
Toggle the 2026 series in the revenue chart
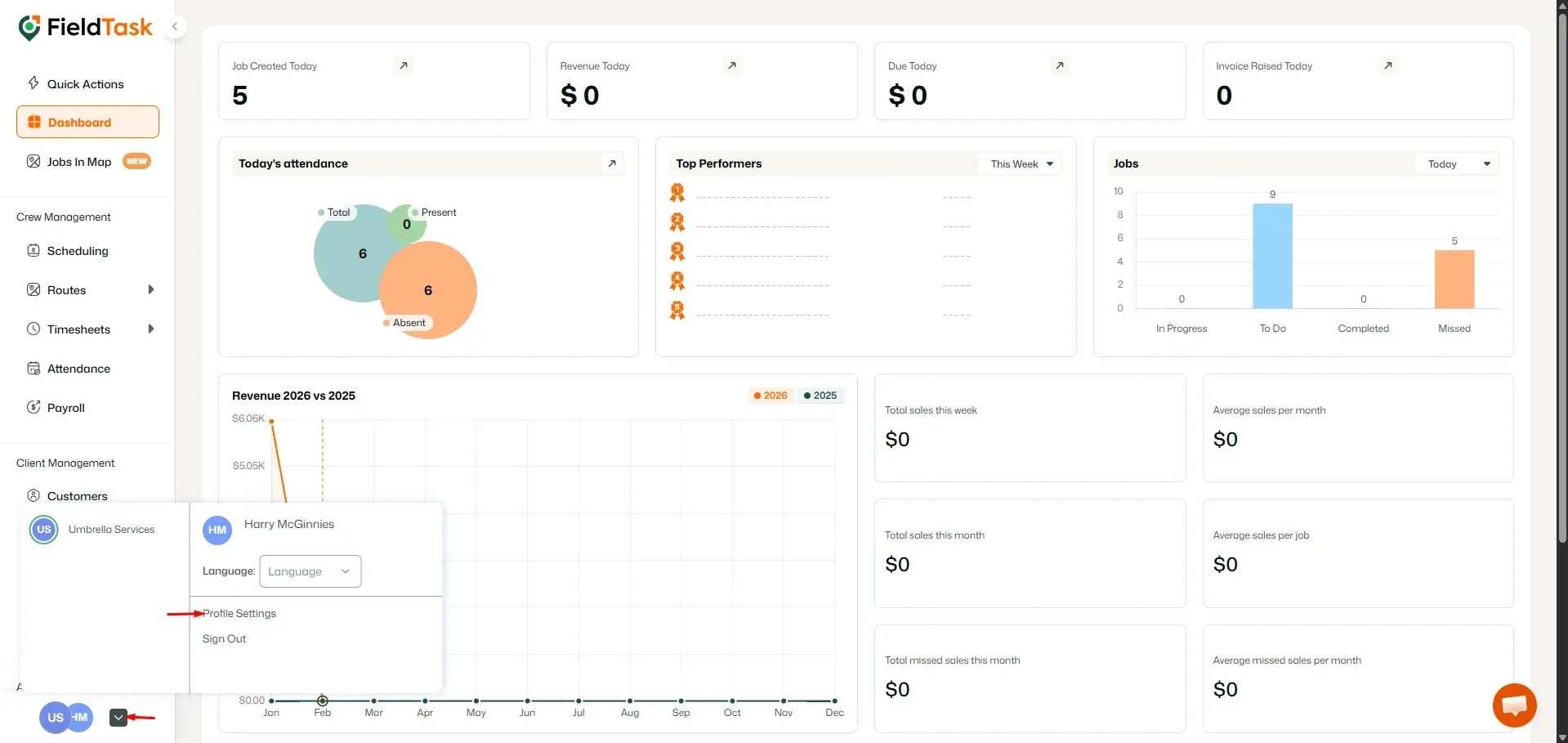click(769, 395)
